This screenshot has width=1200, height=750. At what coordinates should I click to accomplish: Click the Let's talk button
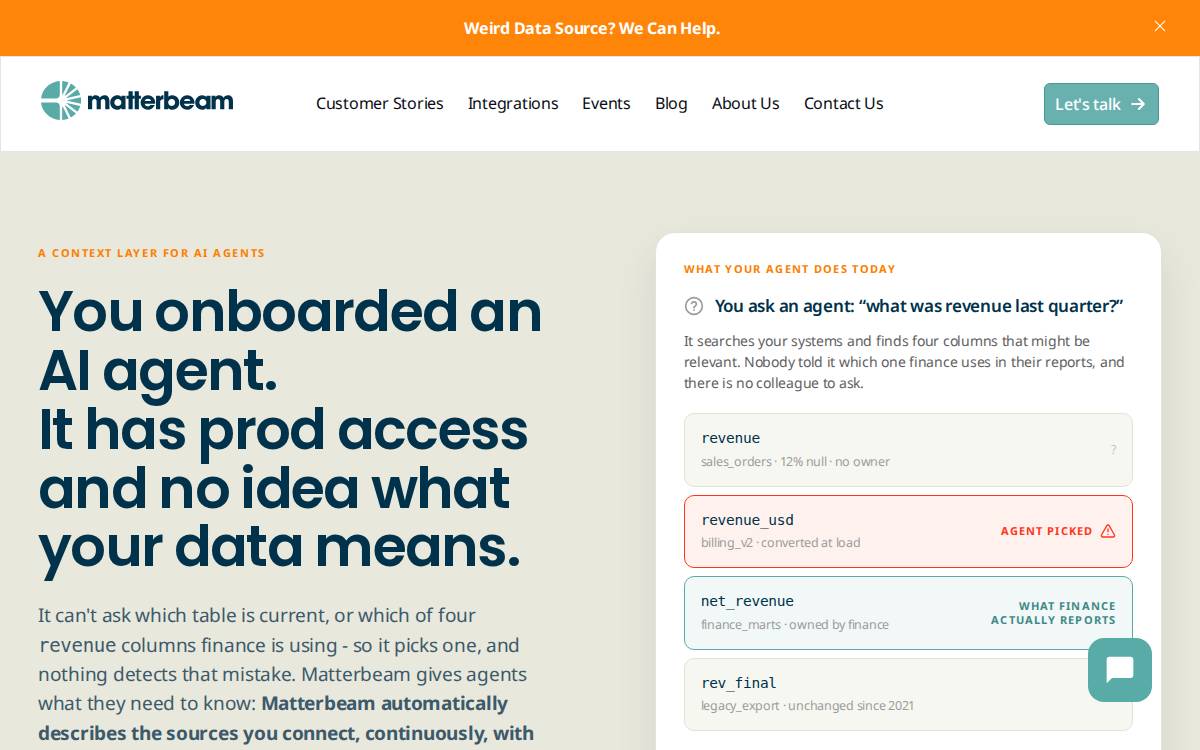(1101, 104)
